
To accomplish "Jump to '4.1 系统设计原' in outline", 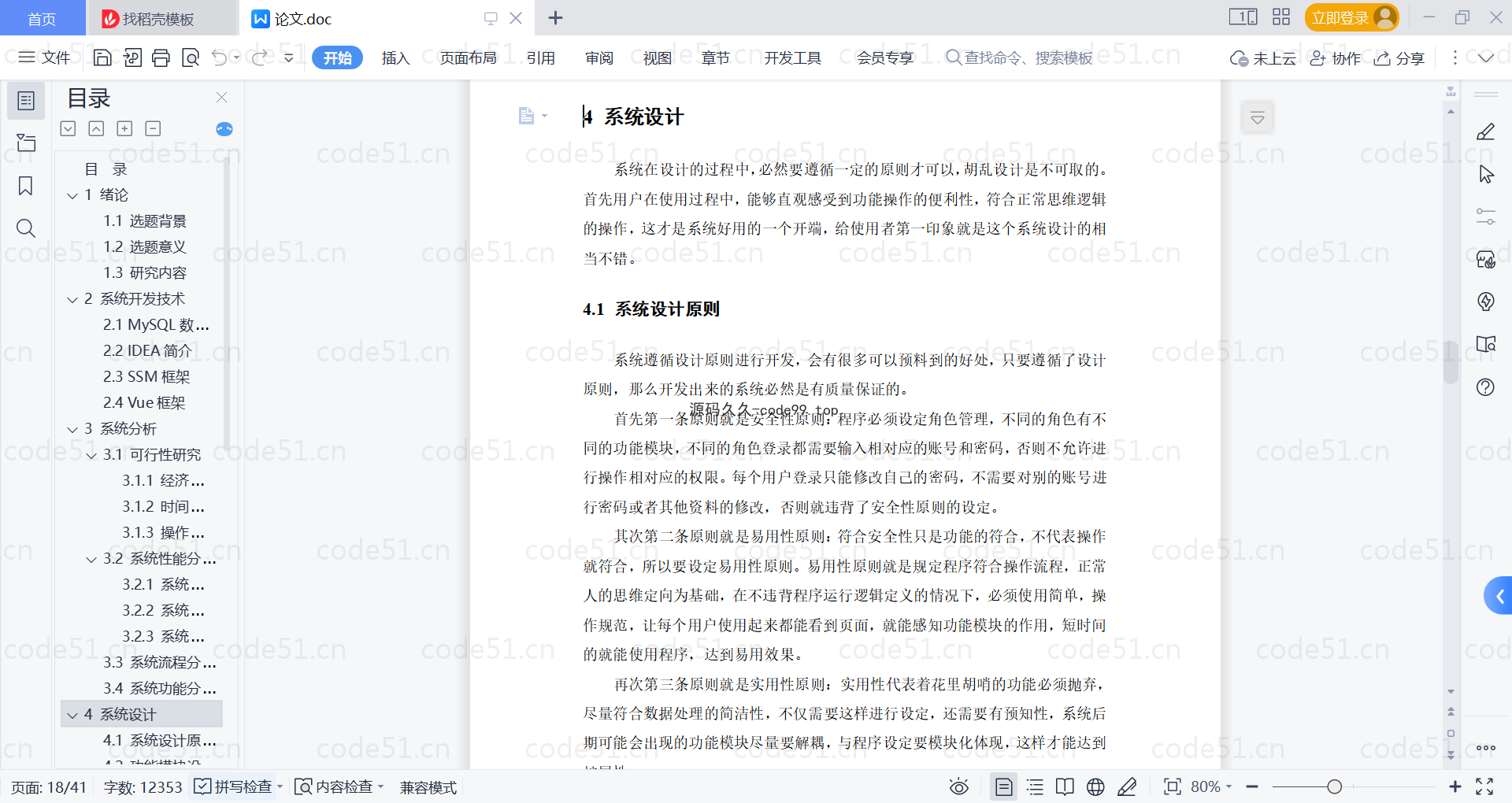I will (x=160, y=741).
